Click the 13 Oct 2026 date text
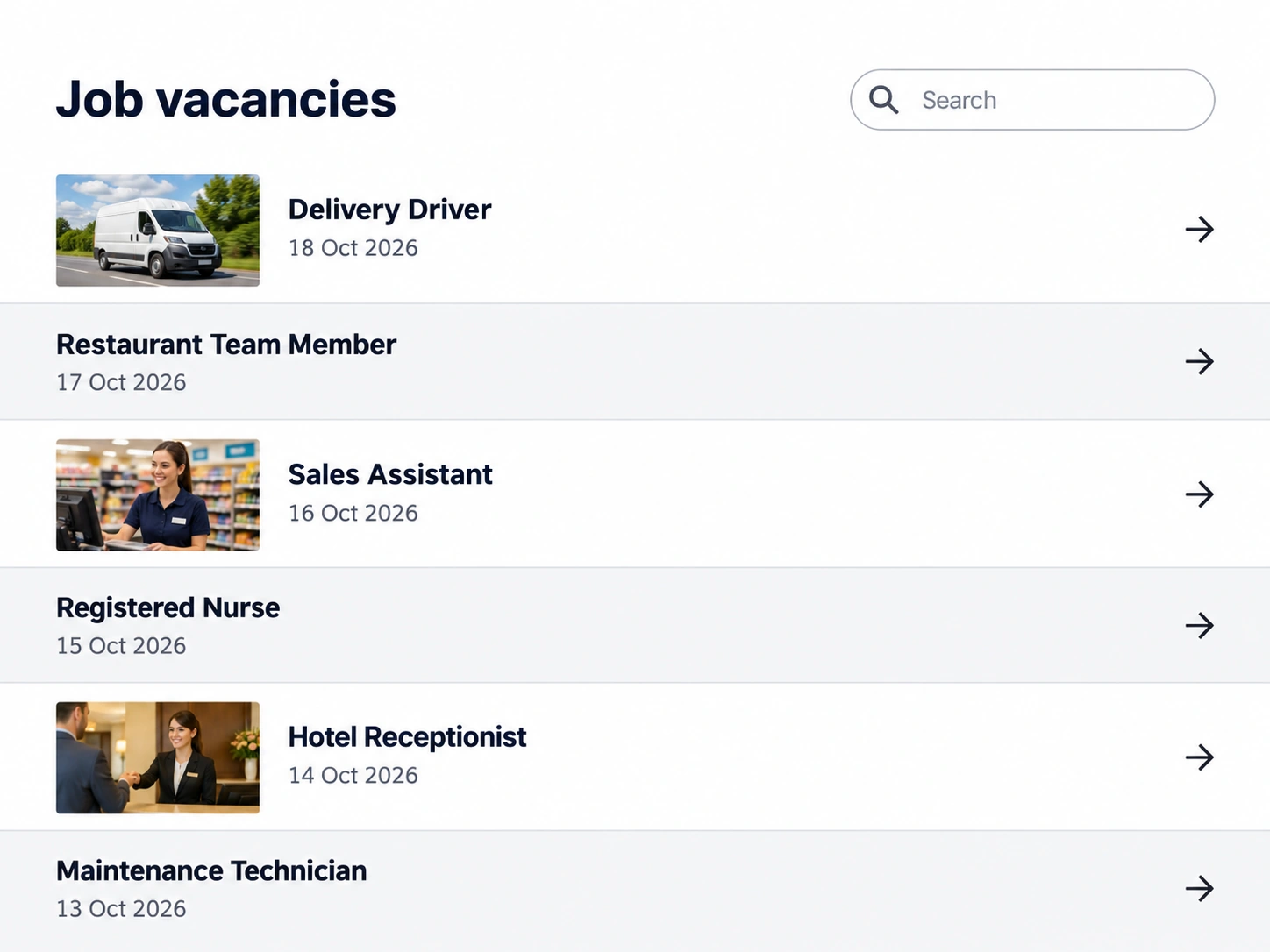The image size is (1270, 952). (121, 908)
